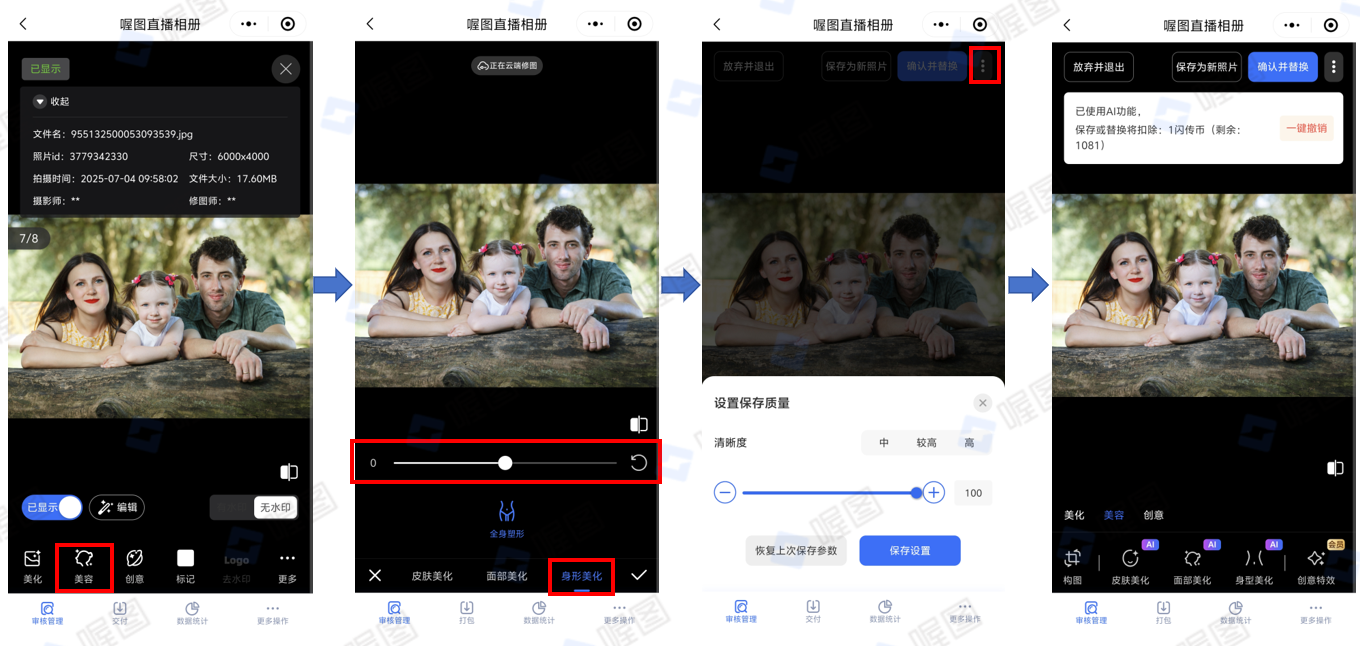Close photo info overlay with round X
The width and height of the screenshot is (1360, 646).
(286, 69)
